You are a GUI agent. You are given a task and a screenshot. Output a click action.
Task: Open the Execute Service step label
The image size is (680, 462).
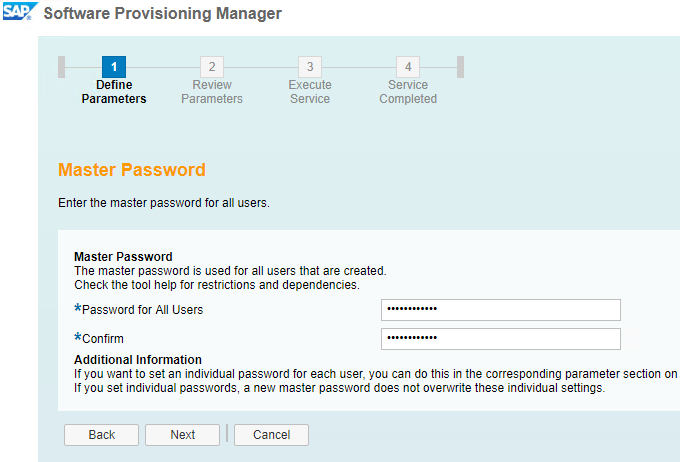click(310, 92)
